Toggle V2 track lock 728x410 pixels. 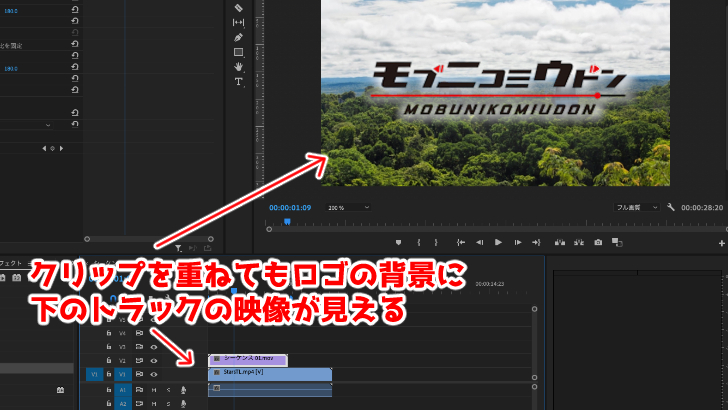pyautogui.click(x=109, y=360)
